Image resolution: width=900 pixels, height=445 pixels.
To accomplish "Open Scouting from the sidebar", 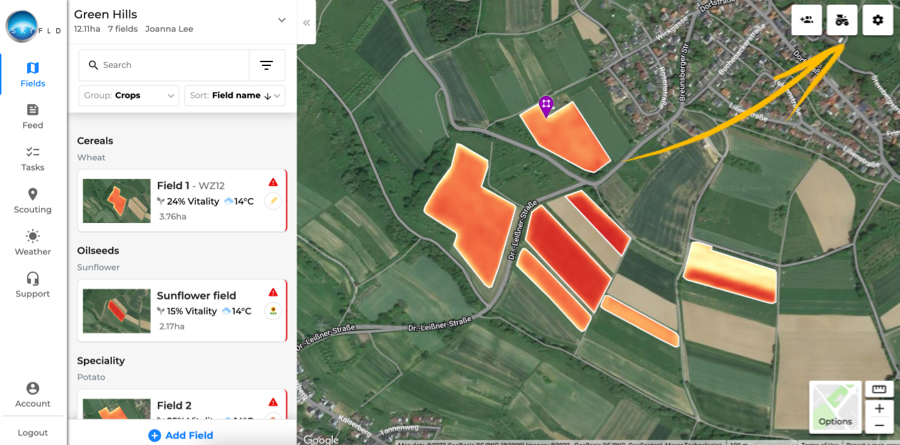I will pos(33,201).
